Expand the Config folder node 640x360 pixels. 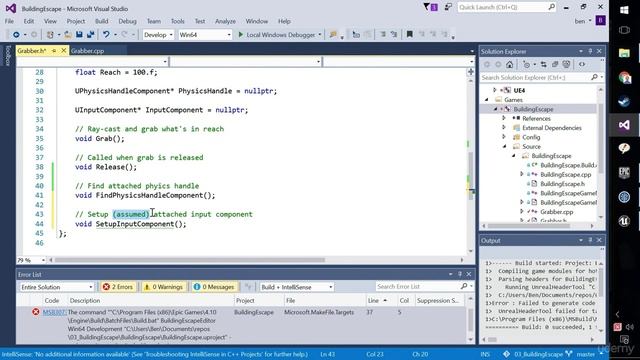pos(504,137)
